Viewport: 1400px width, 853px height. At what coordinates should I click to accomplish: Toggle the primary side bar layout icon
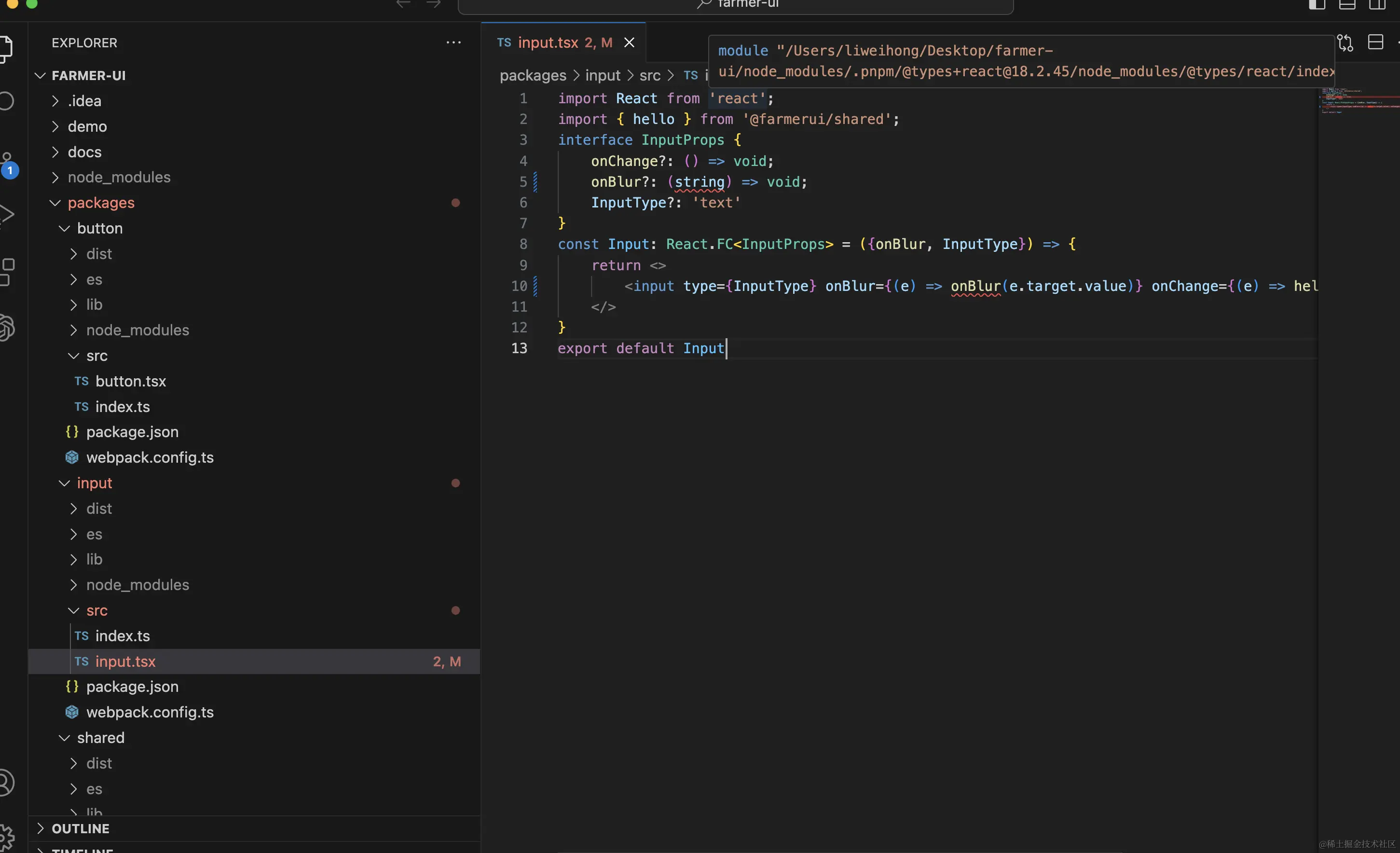click(1317, 4)
